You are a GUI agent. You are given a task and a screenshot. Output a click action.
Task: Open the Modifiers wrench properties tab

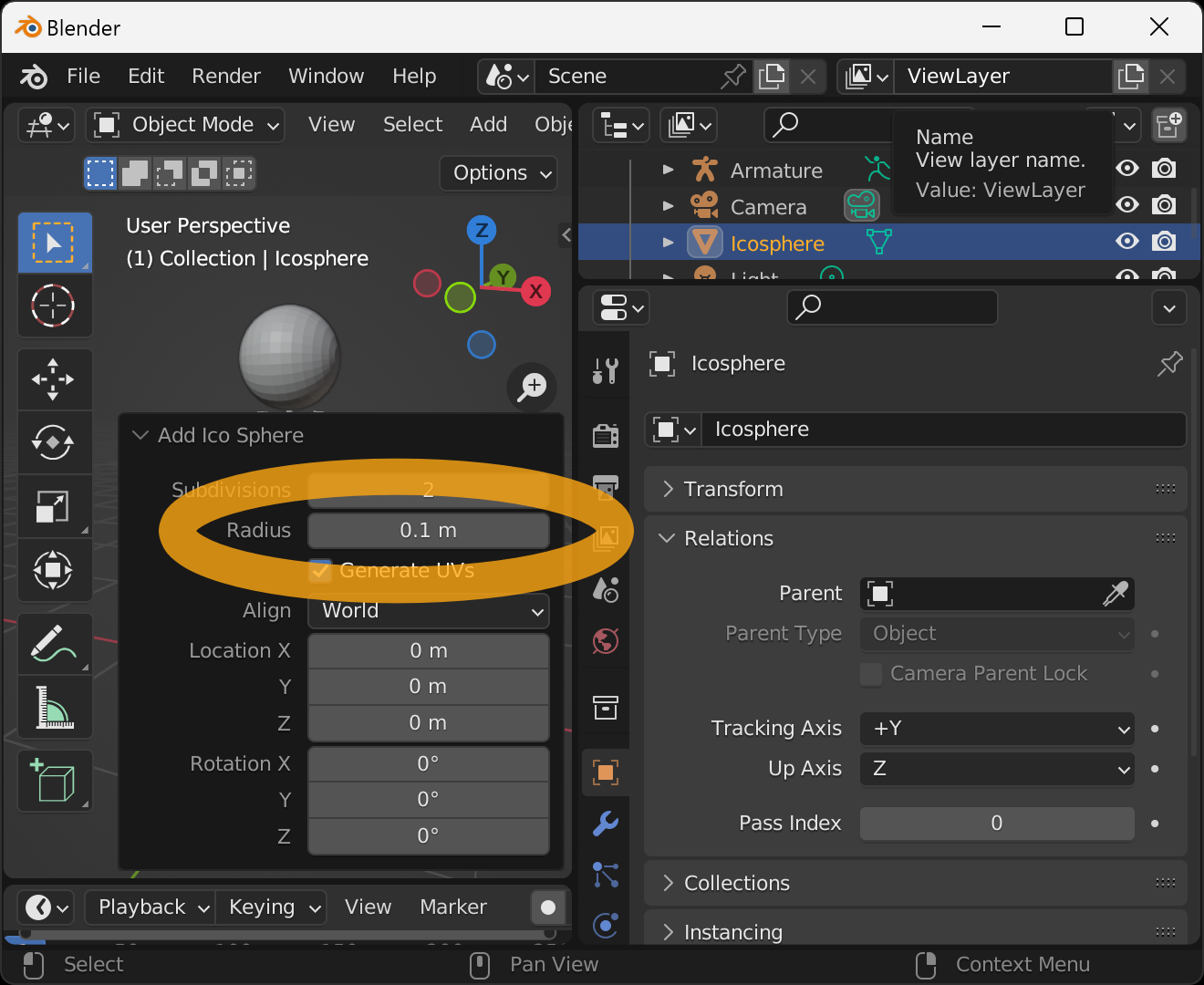[x=606, y=824]
